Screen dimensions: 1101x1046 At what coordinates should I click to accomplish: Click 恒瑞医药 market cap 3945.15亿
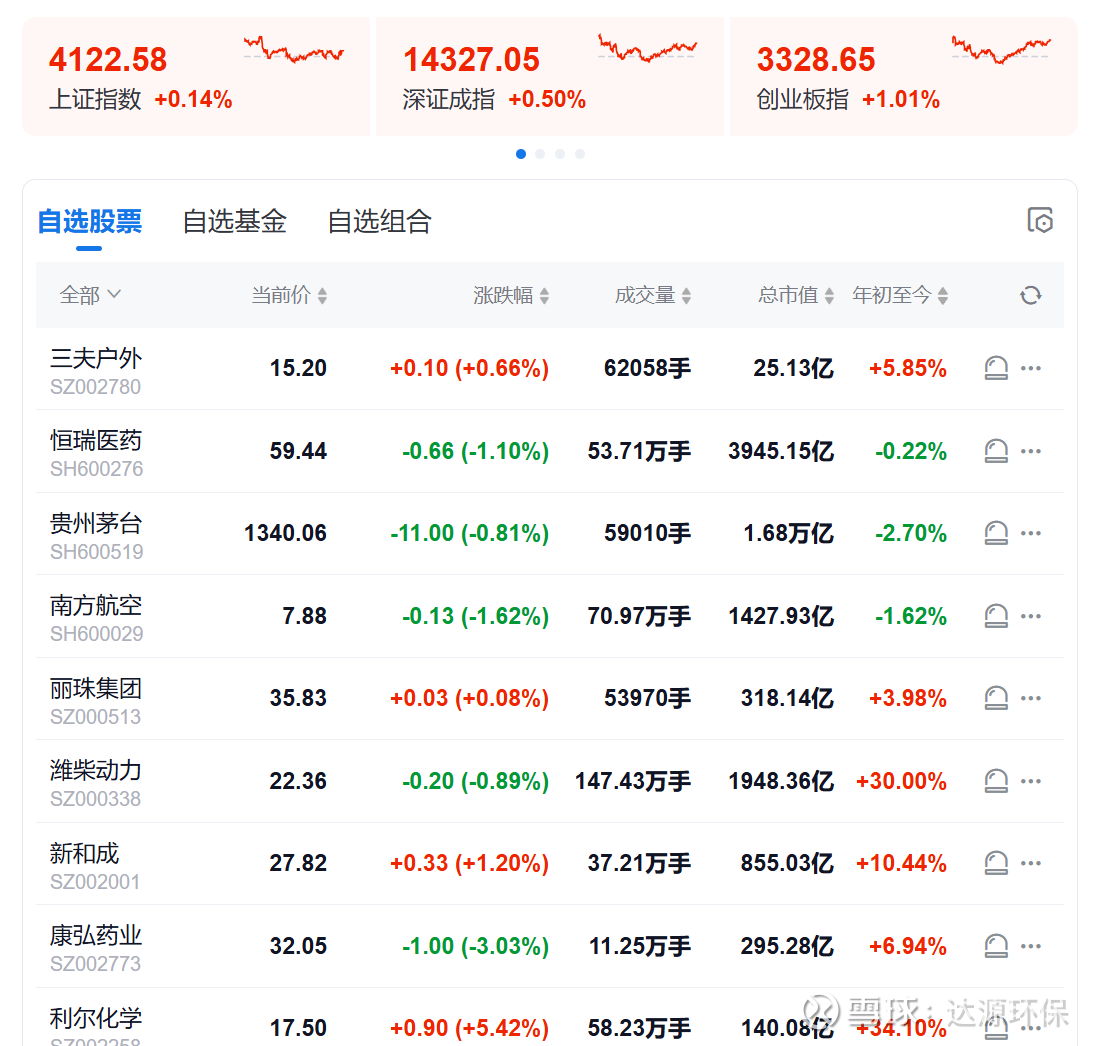(781, 451)
